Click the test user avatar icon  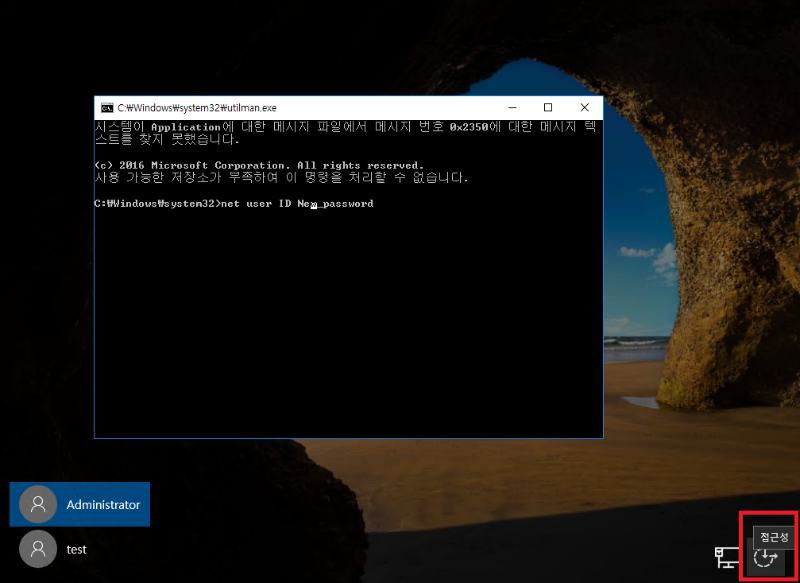click(38, 549)
